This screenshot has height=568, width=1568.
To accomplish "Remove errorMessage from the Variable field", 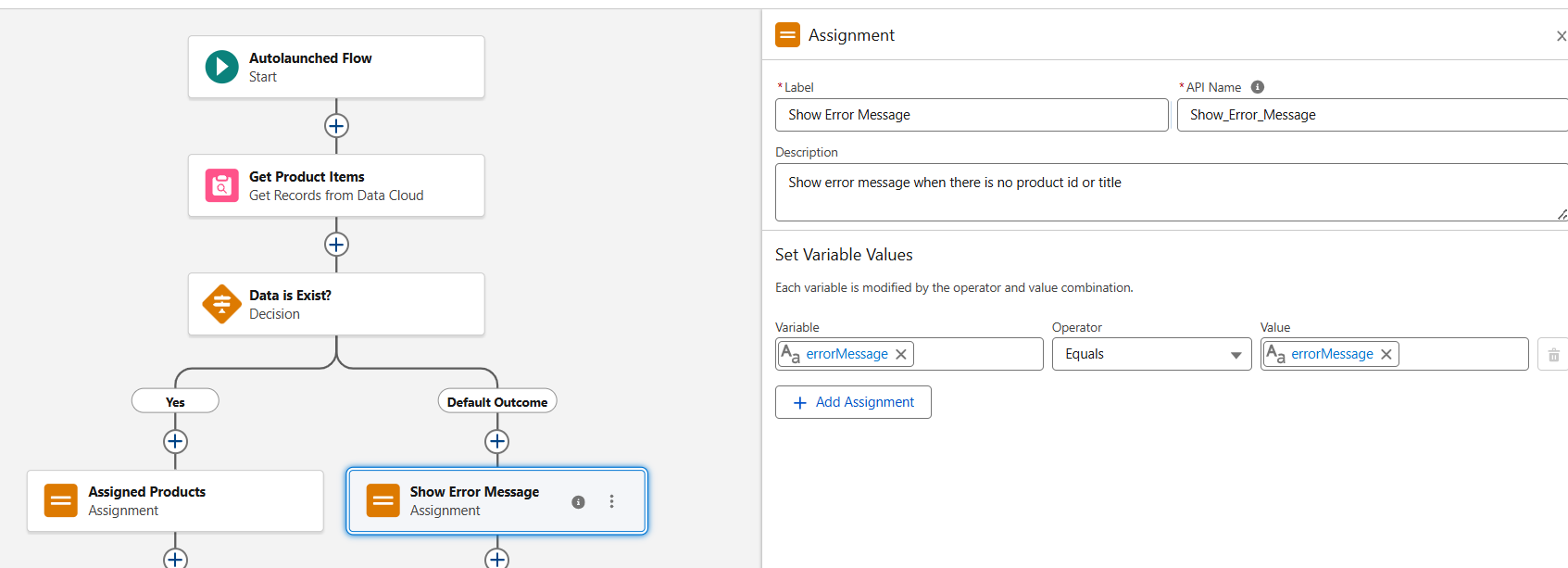I will (901, 354).
